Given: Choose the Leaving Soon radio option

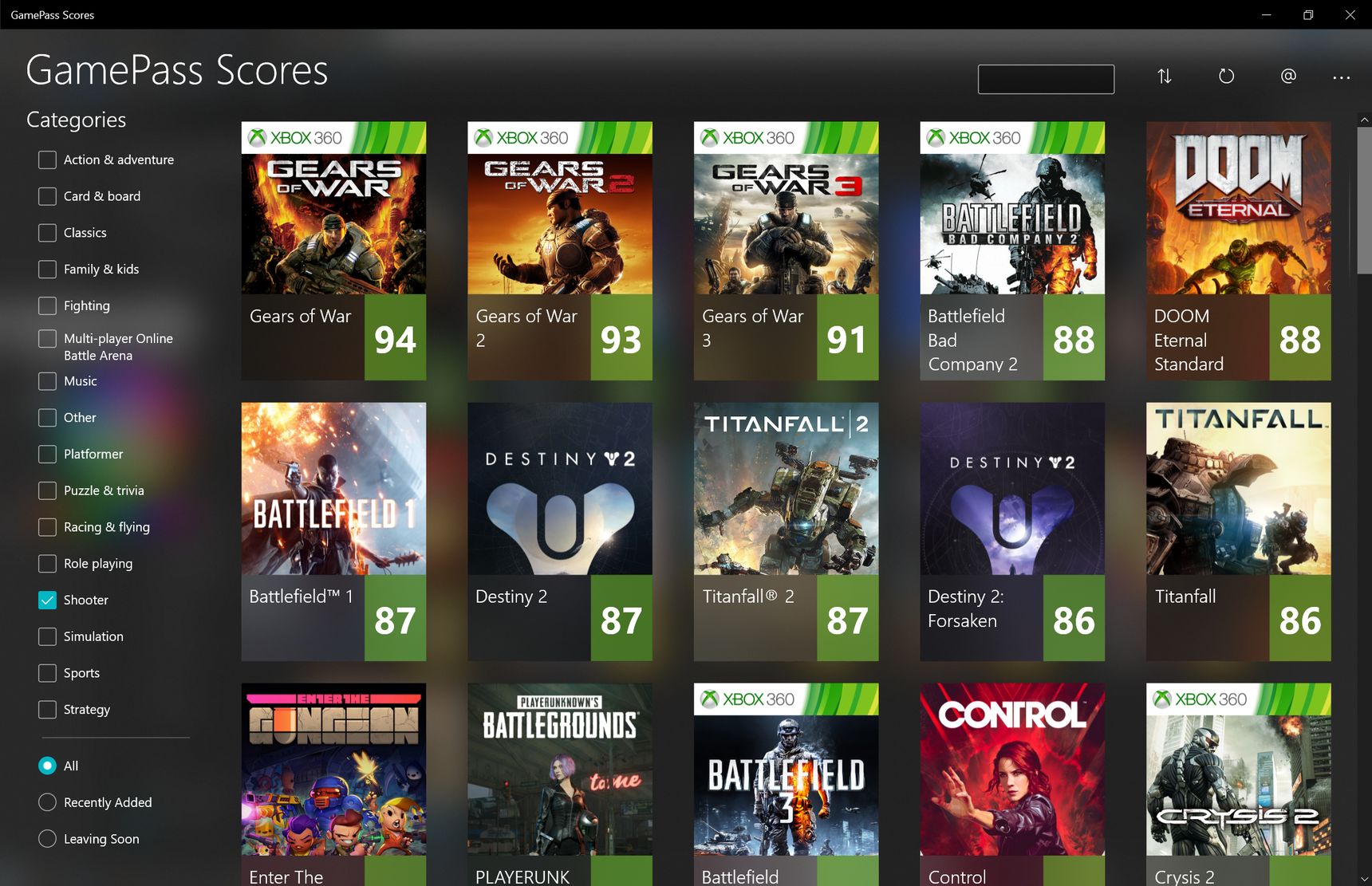Looking at the screenshot, I should click(x=48, y=839).
